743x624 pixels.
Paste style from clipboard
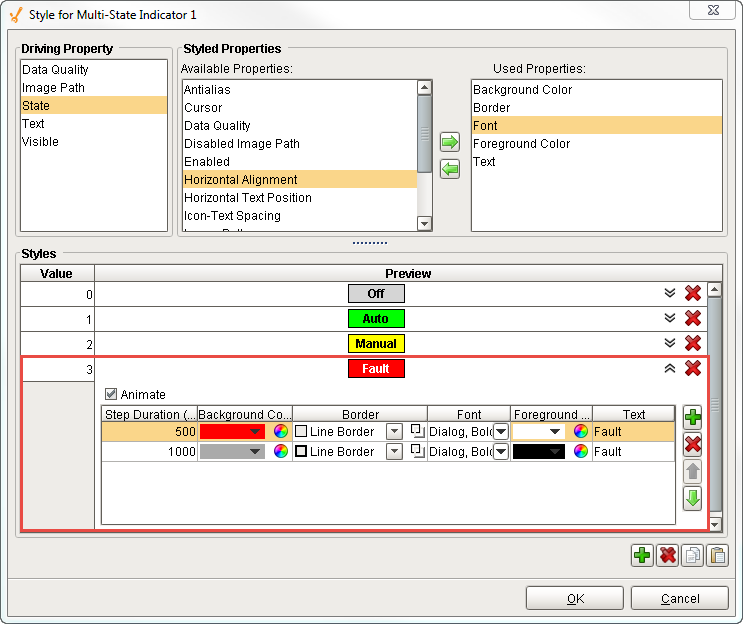point(717,555)
